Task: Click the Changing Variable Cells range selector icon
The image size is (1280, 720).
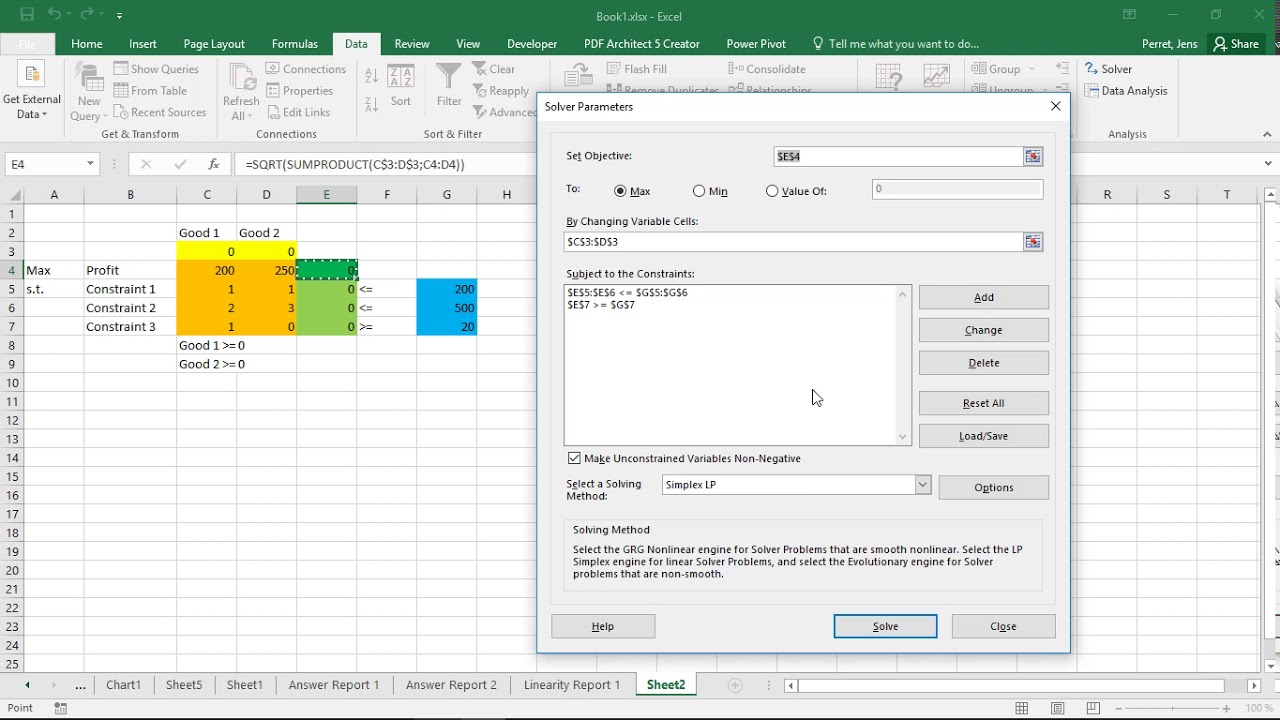Action: [1032, 242]
